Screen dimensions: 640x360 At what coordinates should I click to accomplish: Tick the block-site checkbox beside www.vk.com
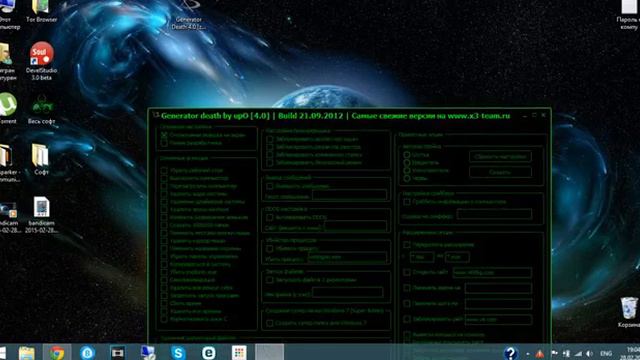(407, 319)
